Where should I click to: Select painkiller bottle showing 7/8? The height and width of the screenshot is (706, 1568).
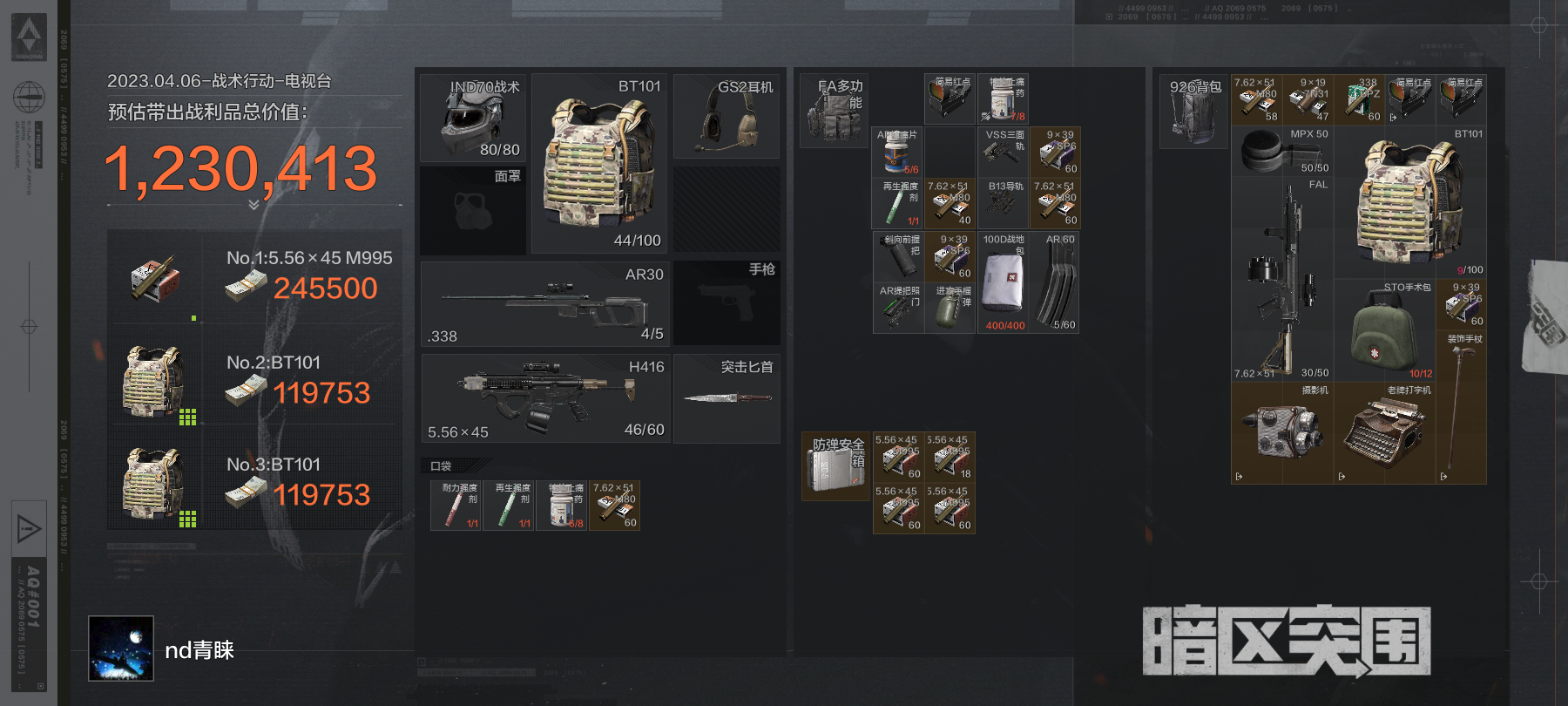point(1003,98)
